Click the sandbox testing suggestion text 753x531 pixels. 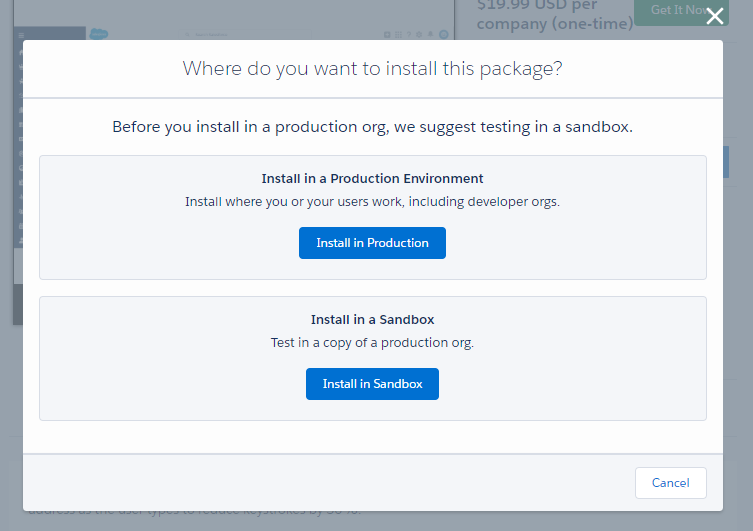372,127
